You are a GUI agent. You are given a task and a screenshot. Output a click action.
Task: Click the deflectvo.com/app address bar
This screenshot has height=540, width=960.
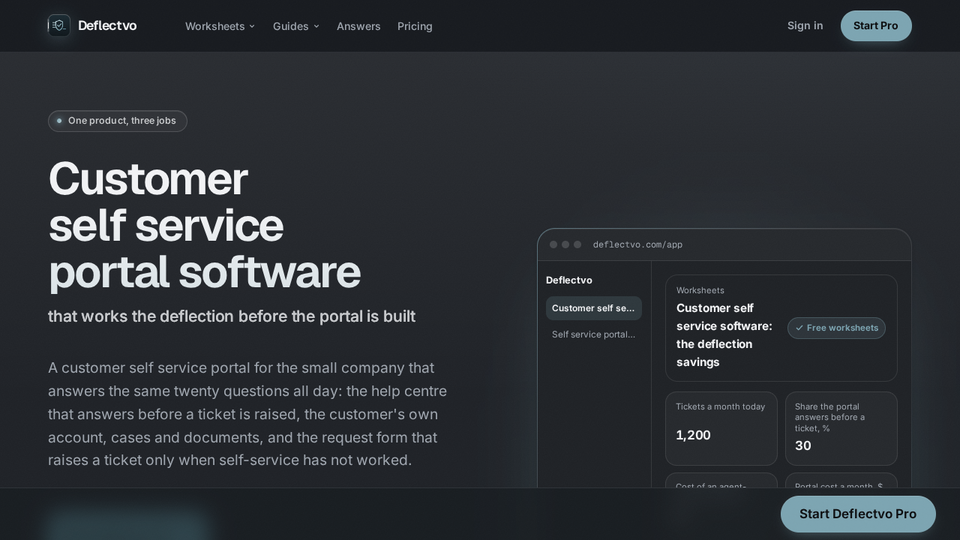click(x=637, y=244)
